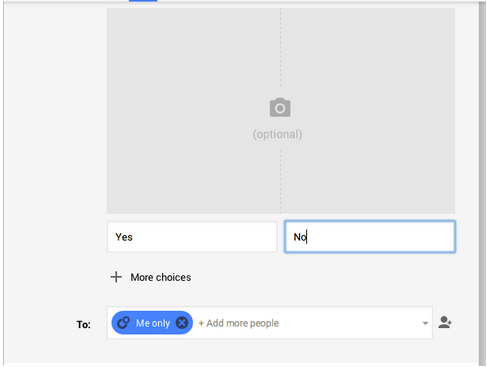Screen dimensions: 487x367
Task: Click the (optional) photo label
Action: (277, 134)
